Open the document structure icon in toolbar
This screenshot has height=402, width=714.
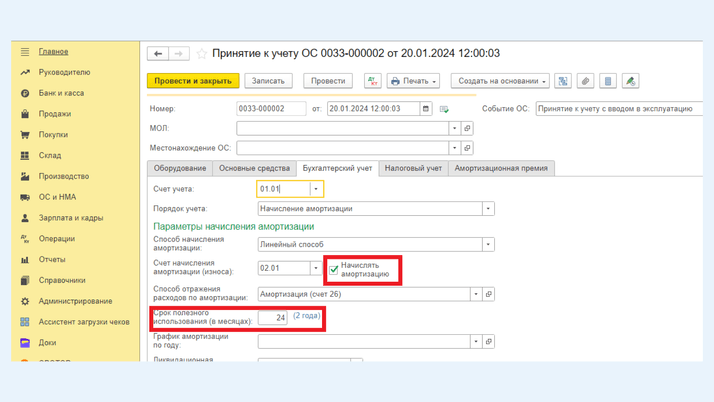tap(563, 81)
